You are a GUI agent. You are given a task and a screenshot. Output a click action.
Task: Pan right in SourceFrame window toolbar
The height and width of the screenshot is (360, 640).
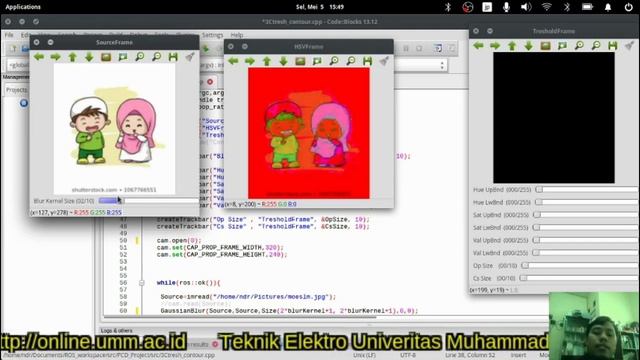(56, 57)
